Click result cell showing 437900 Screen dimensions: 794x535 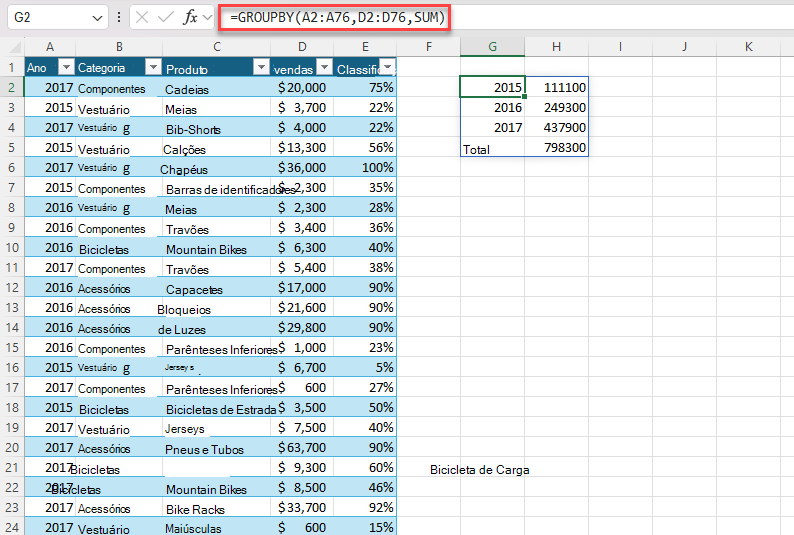[557, 127]
